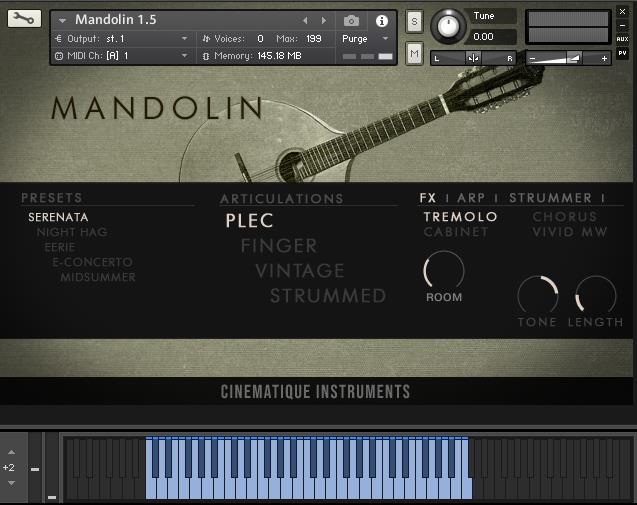Click the Memory chip icon
Screen dimensions: 637x505
coord(206,56)
